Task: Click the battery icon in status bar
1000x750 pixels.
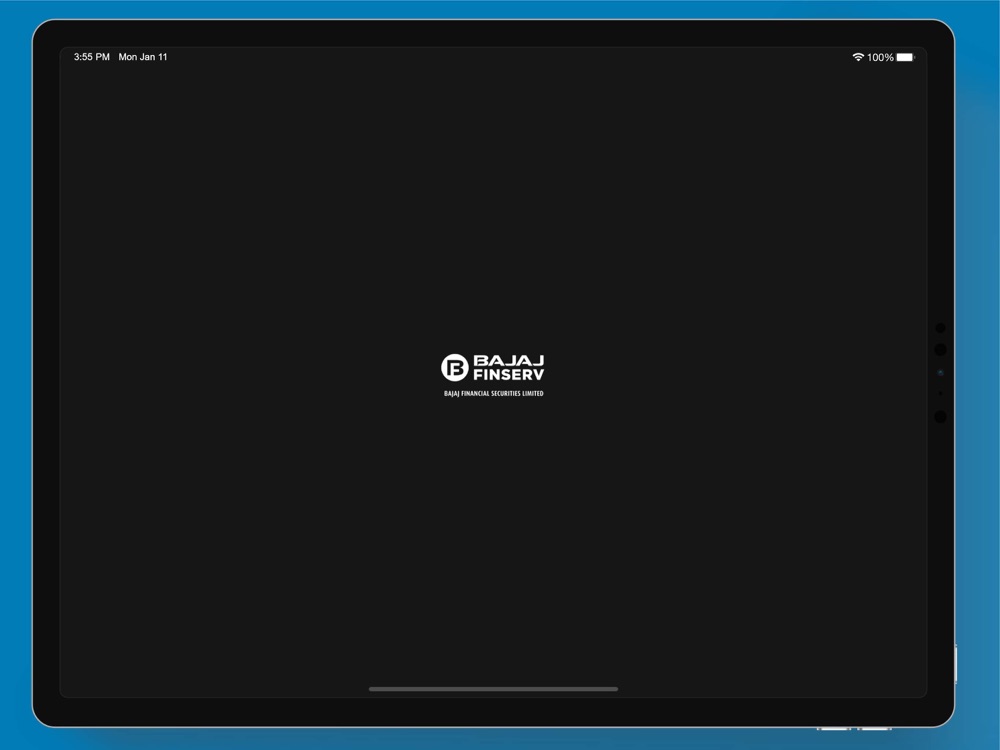Action: [x=906, y=57]
